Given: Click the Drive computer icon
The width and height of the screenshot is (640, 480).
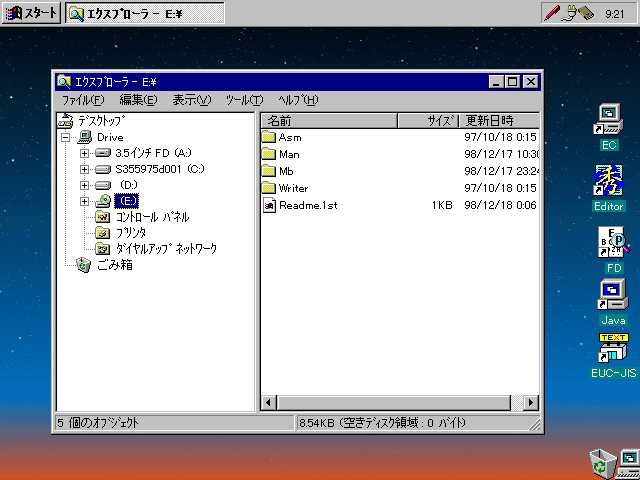Looking at the screenshot, I should point(84,137).
